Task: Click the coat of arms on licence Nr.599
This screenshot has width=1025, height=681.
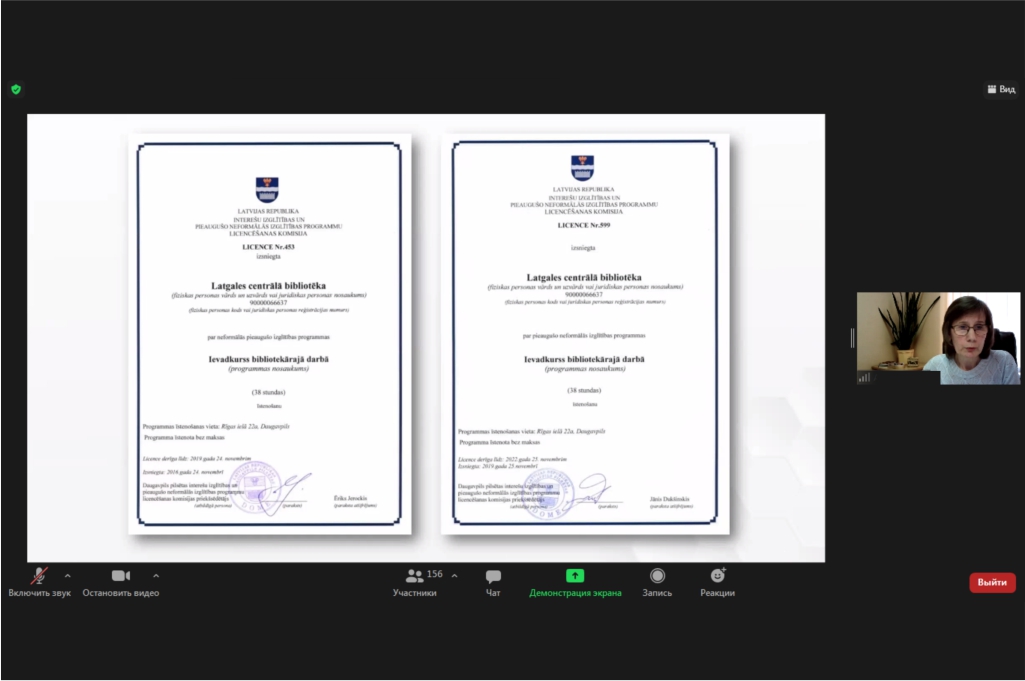Action: [x=582, y=168]
